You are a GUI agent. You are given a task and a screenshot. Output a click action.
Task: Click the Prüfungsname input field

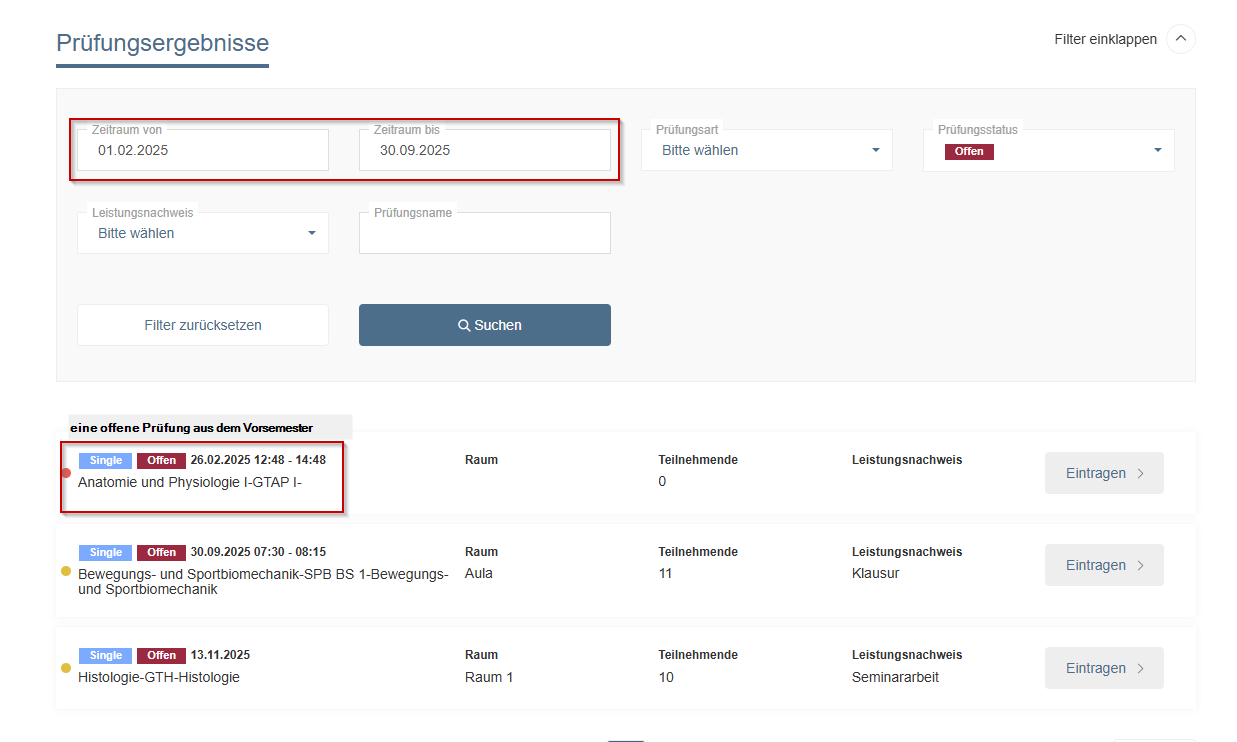(x=485, y=233)
